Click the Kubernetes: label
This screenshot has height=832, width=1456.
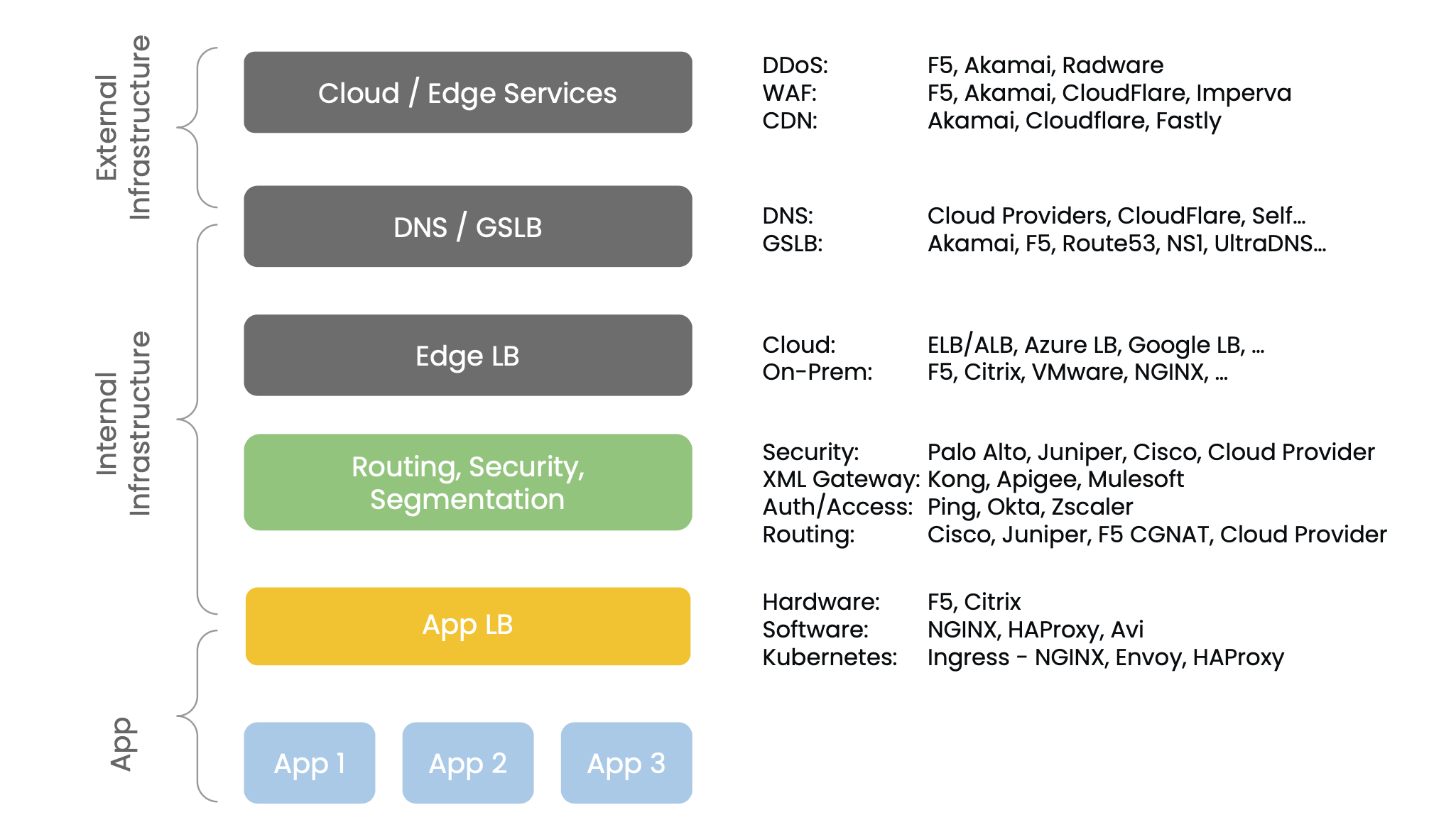point(829,657)
